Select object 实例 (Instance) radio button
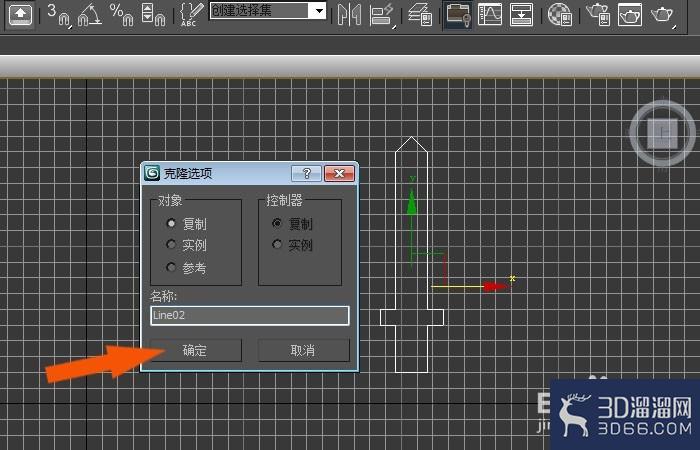The image size is (700, 450). pyautogui.click(x=171, y=244)
